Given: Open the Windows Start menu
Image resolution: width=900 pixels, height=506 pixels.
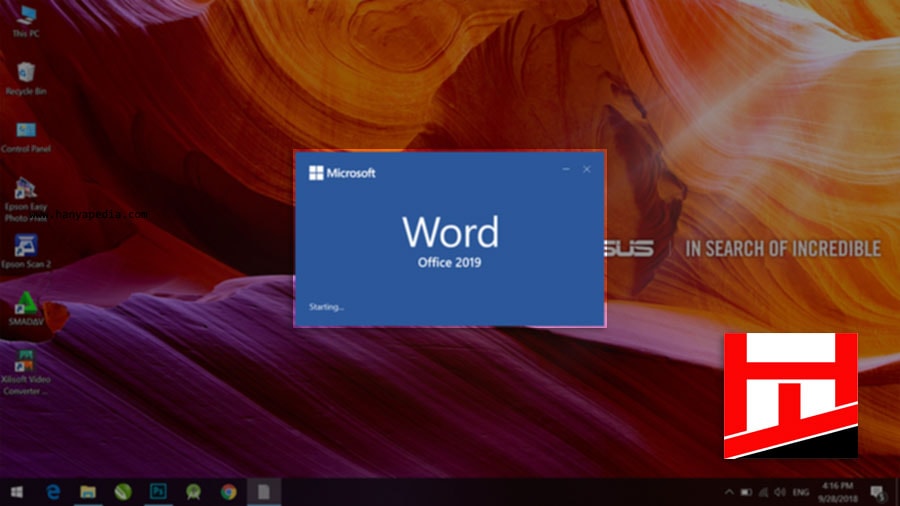Looking at the screenshot, I should pos(17,492).
